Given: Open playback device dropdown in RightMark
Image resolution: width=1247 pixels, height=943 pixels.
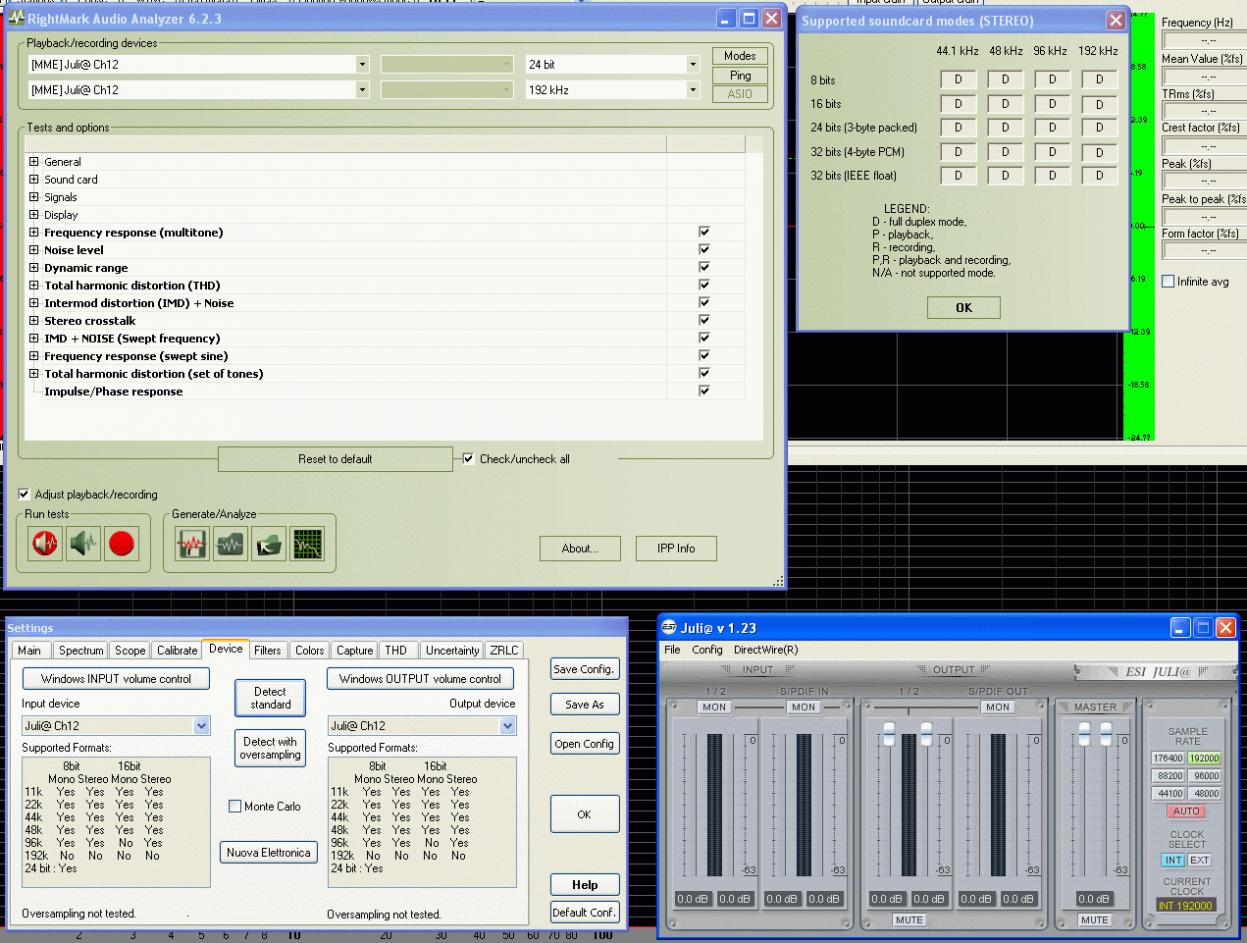Looking at the screenshot, I should 361,64.
